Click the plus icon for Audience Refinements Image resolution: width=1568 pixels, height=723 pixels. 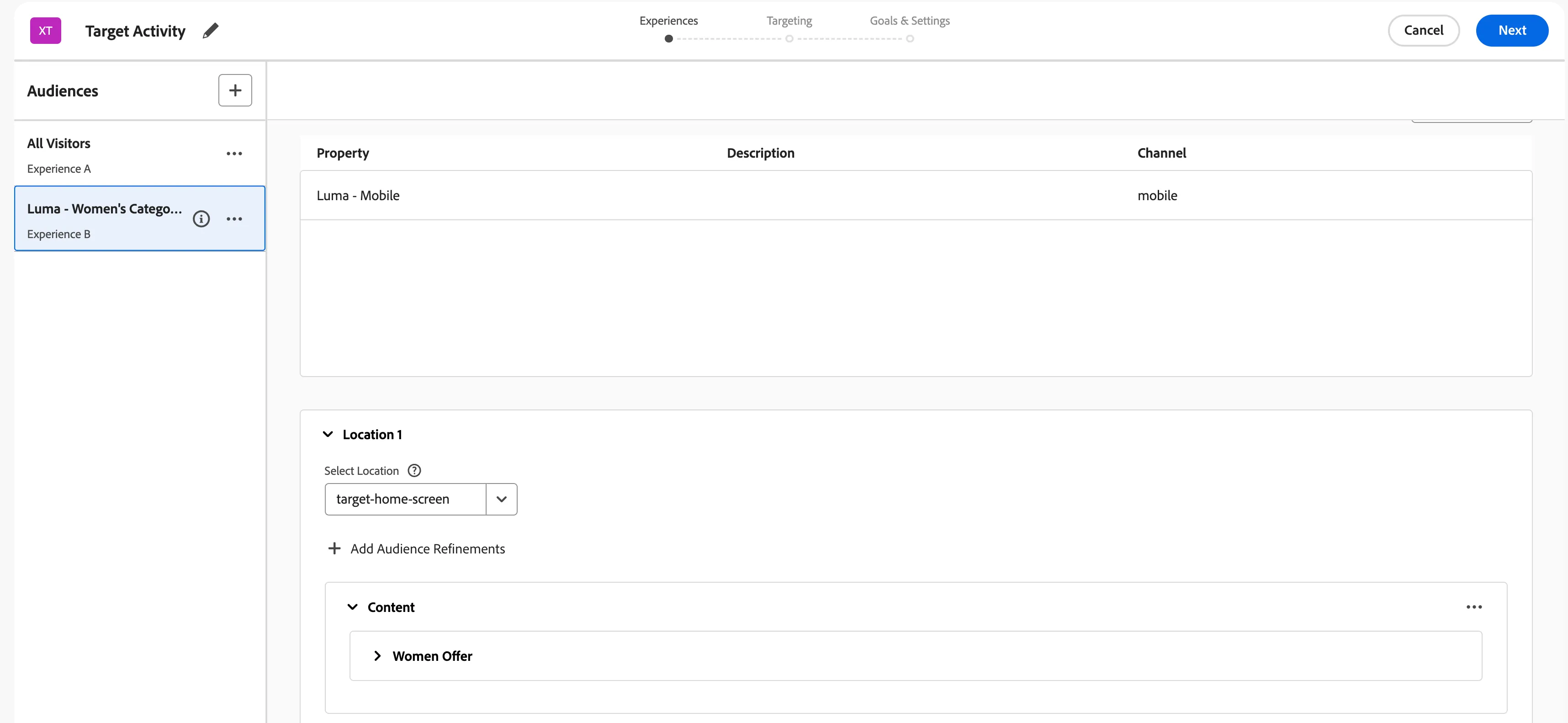pyautogui.click(x=334, y=548)
